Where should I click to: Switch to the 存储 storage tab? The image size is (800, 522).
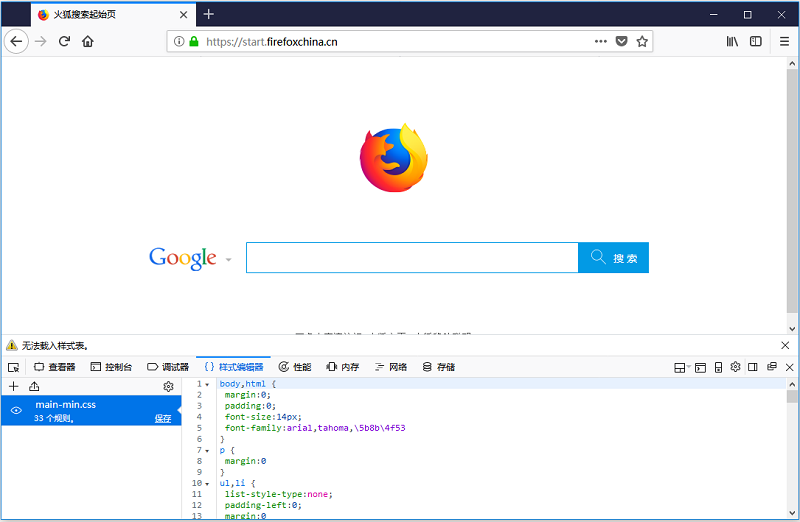(x=439, y=367)
